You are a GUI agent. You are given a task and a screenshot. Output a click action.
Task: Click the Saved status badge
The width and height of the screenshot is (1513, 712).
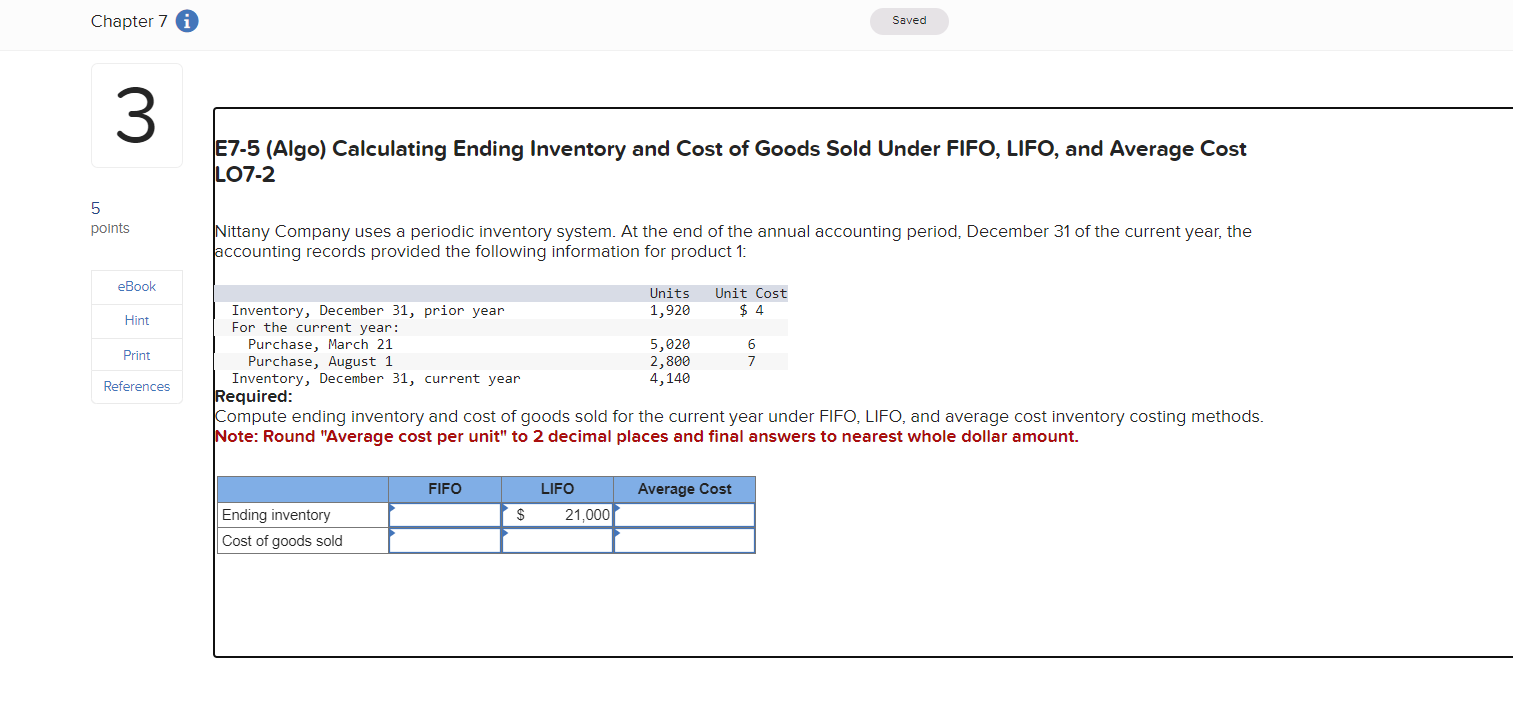click(x=908, y=20)
